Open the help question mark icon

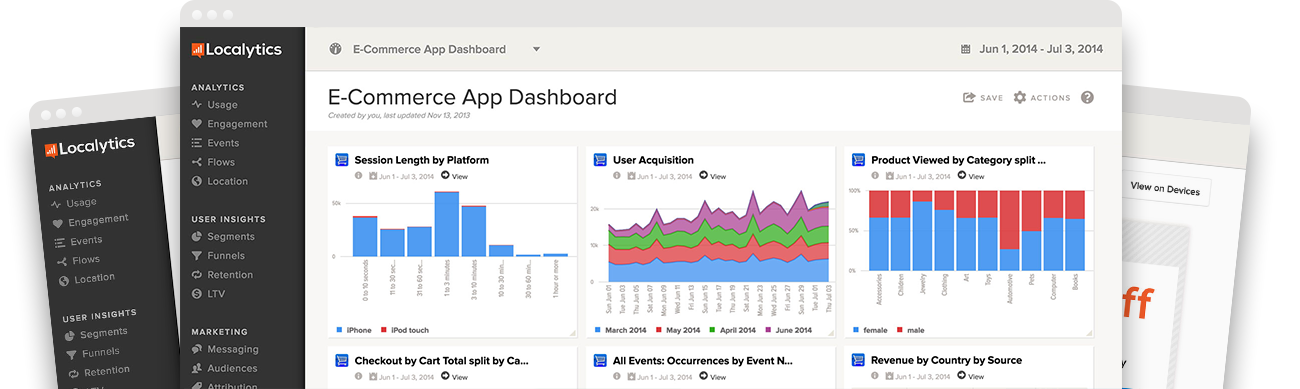pyautogui.click(x=1087, y=98)
